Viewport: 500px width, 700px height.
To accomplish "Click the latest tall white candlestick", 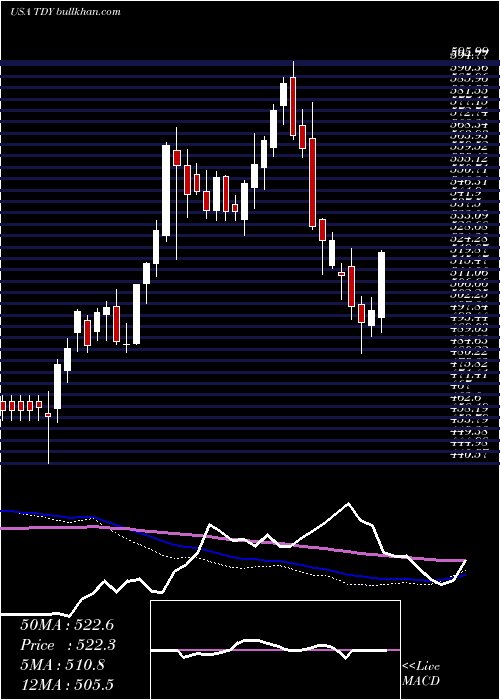I will 382,285.
